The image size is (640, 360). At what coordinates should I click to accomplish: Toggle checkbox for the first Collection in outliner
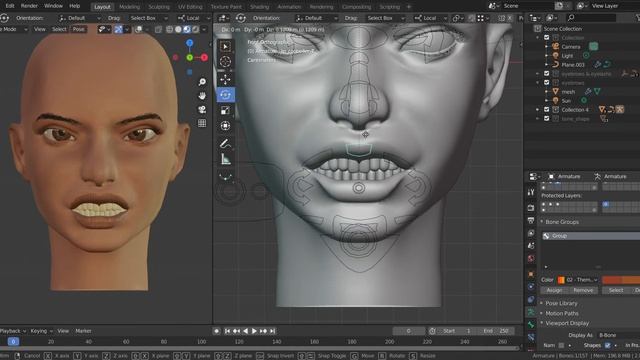coord(547,38)
